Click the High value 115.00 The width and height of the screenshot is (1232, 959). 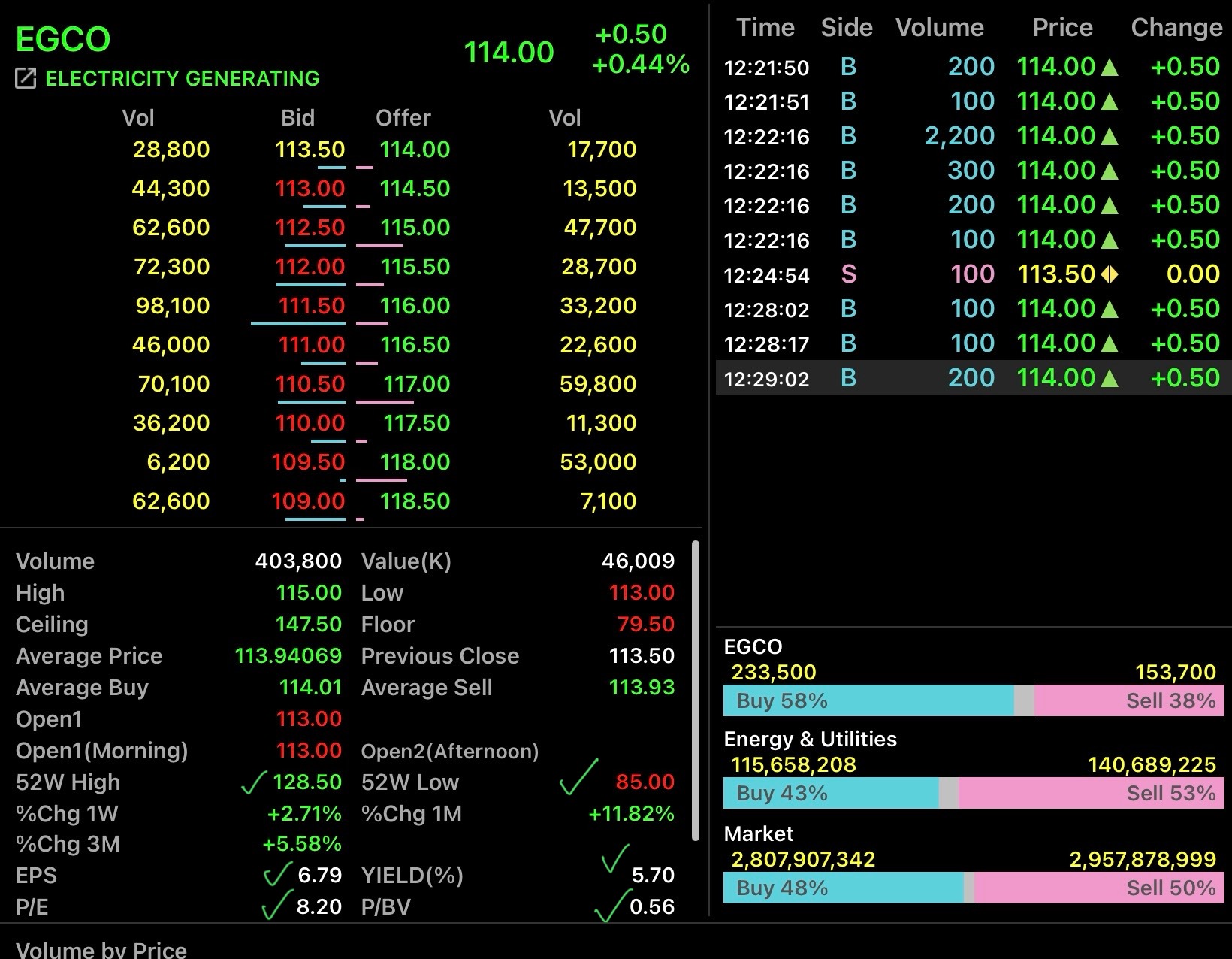pyautogui.click(x=309, y=593)
